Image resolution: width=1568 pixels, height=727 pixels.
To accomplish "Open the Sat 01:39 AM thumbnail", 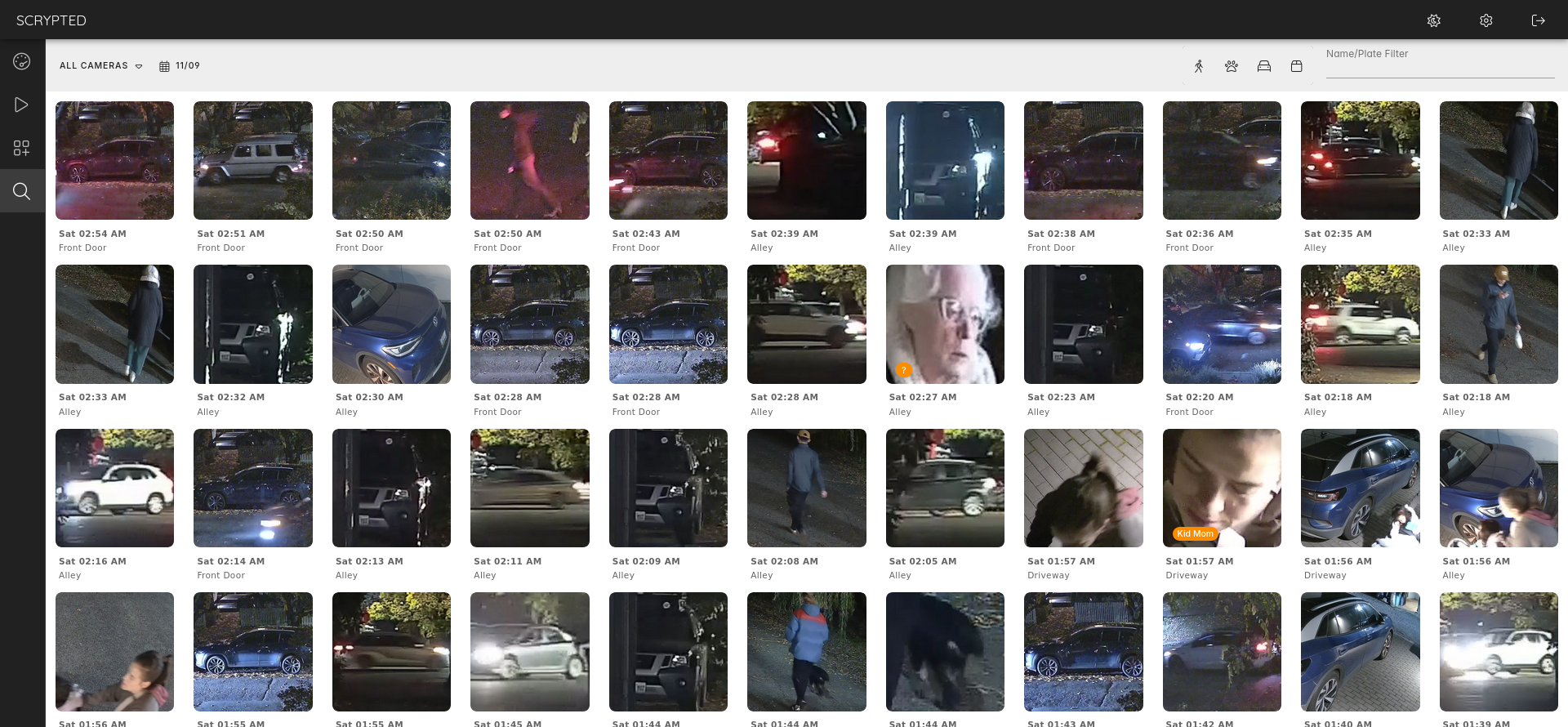I will point(1499,652).
